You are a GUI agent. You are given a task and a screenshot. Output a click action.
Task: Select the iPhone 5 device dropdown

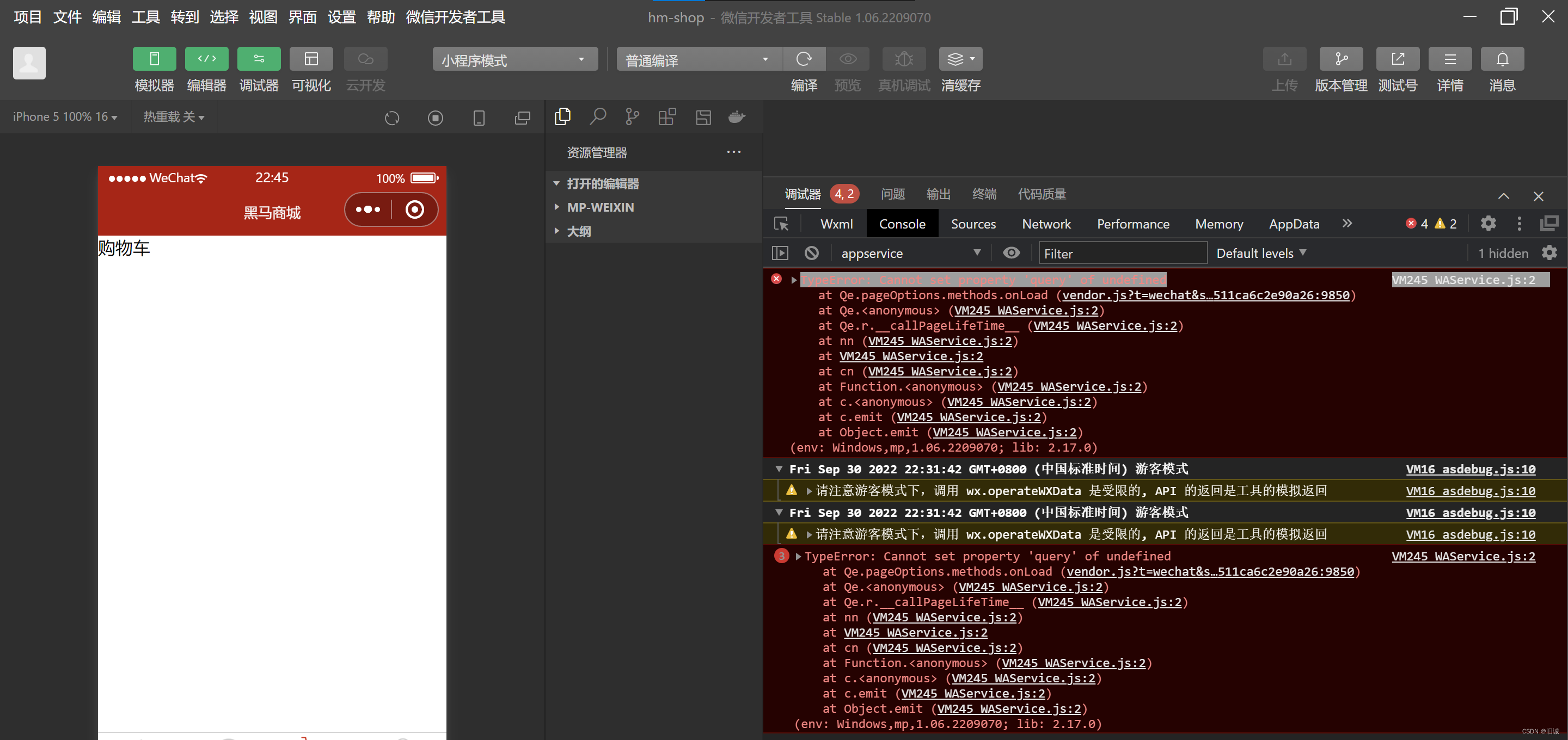coord(65,116)
